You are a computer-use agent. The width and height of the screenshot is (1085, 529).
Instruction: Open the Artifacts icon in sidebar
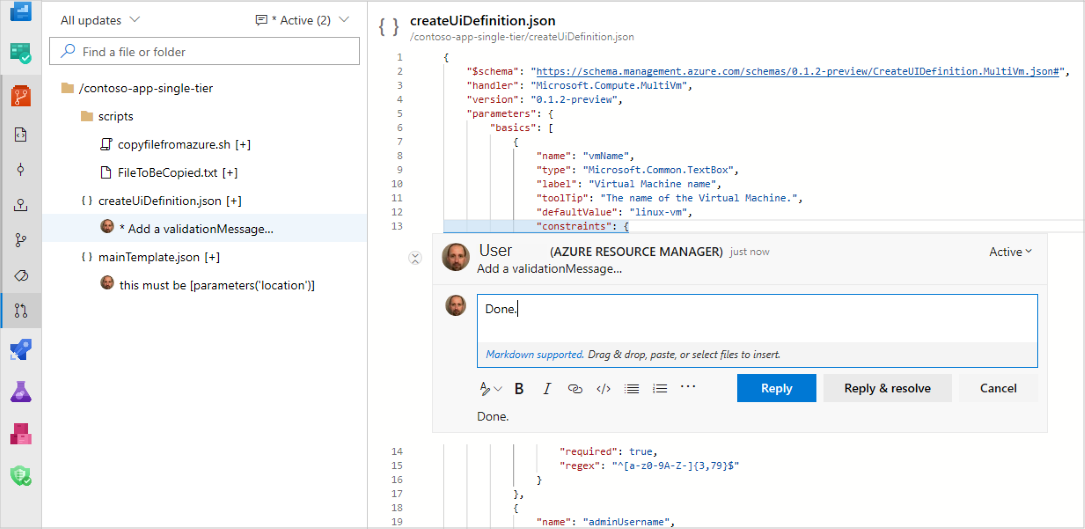[x=21, y=433]
